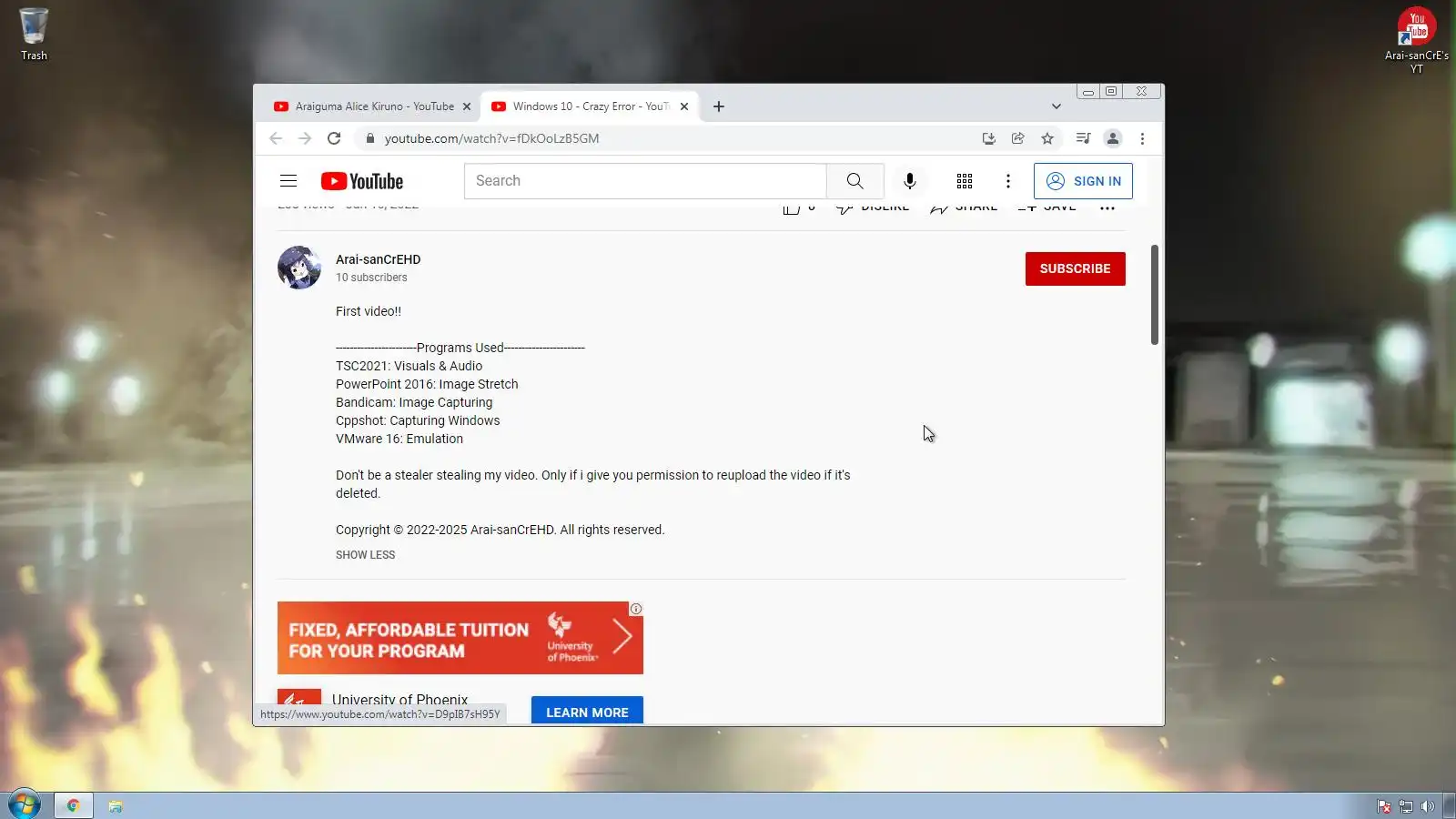The image size is (1456, 819).
Task: Subscribe to Arai-sanCrEHD channel
Action: pyautogui.click(x=1076, y=268)
